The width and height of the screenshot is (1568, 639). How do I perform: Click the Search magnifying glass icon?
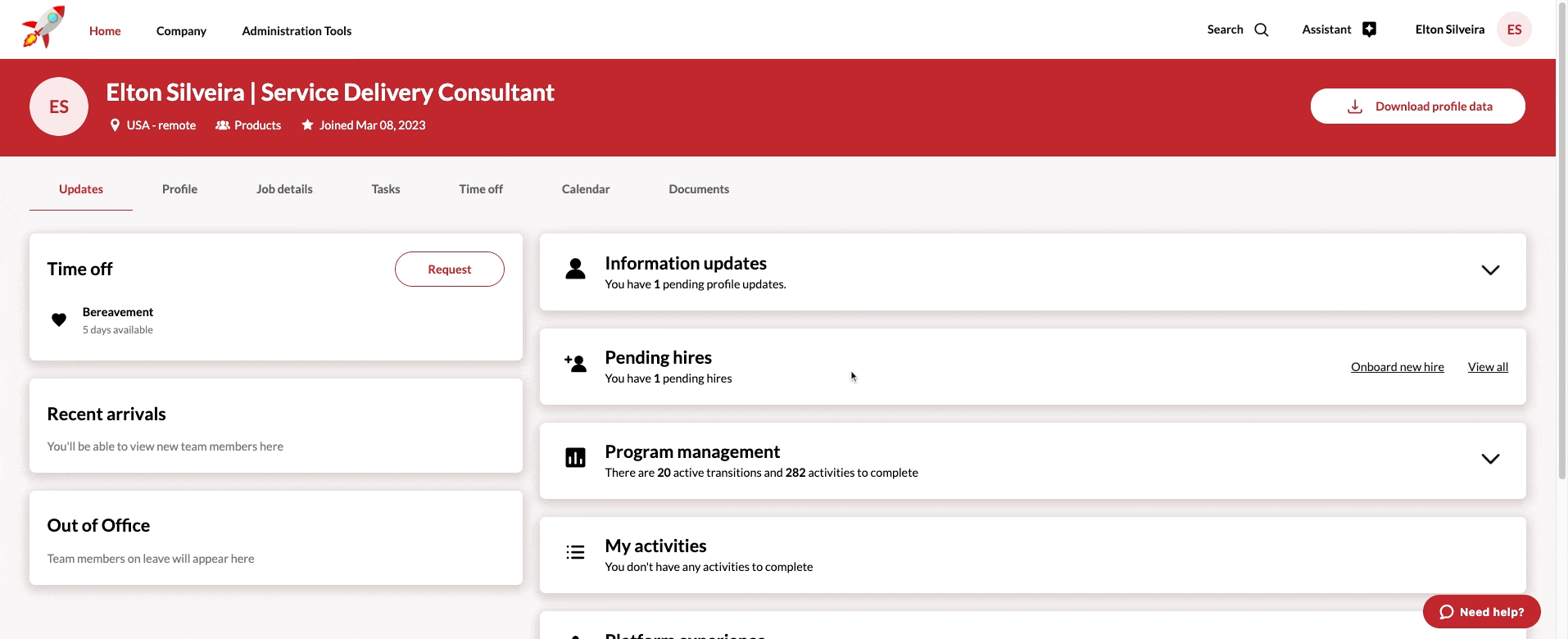1262,29
